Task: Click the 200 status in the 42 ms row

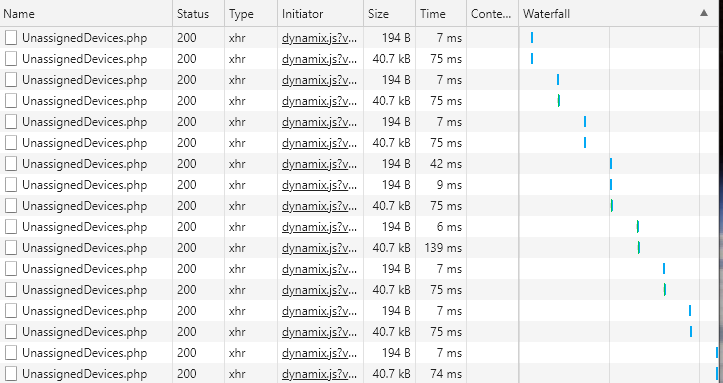Action: pos(187,164)
